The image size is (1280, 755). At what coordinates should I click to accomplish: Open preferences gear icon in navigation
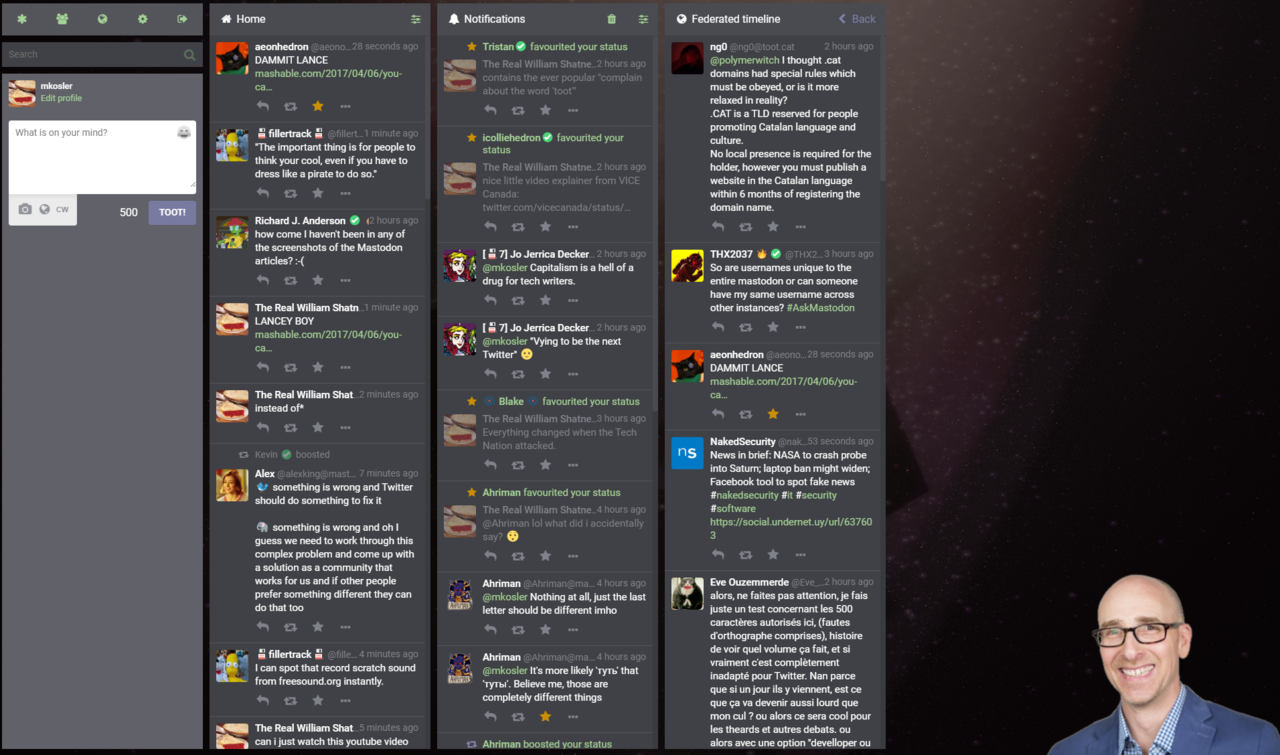tap(142, 19)
